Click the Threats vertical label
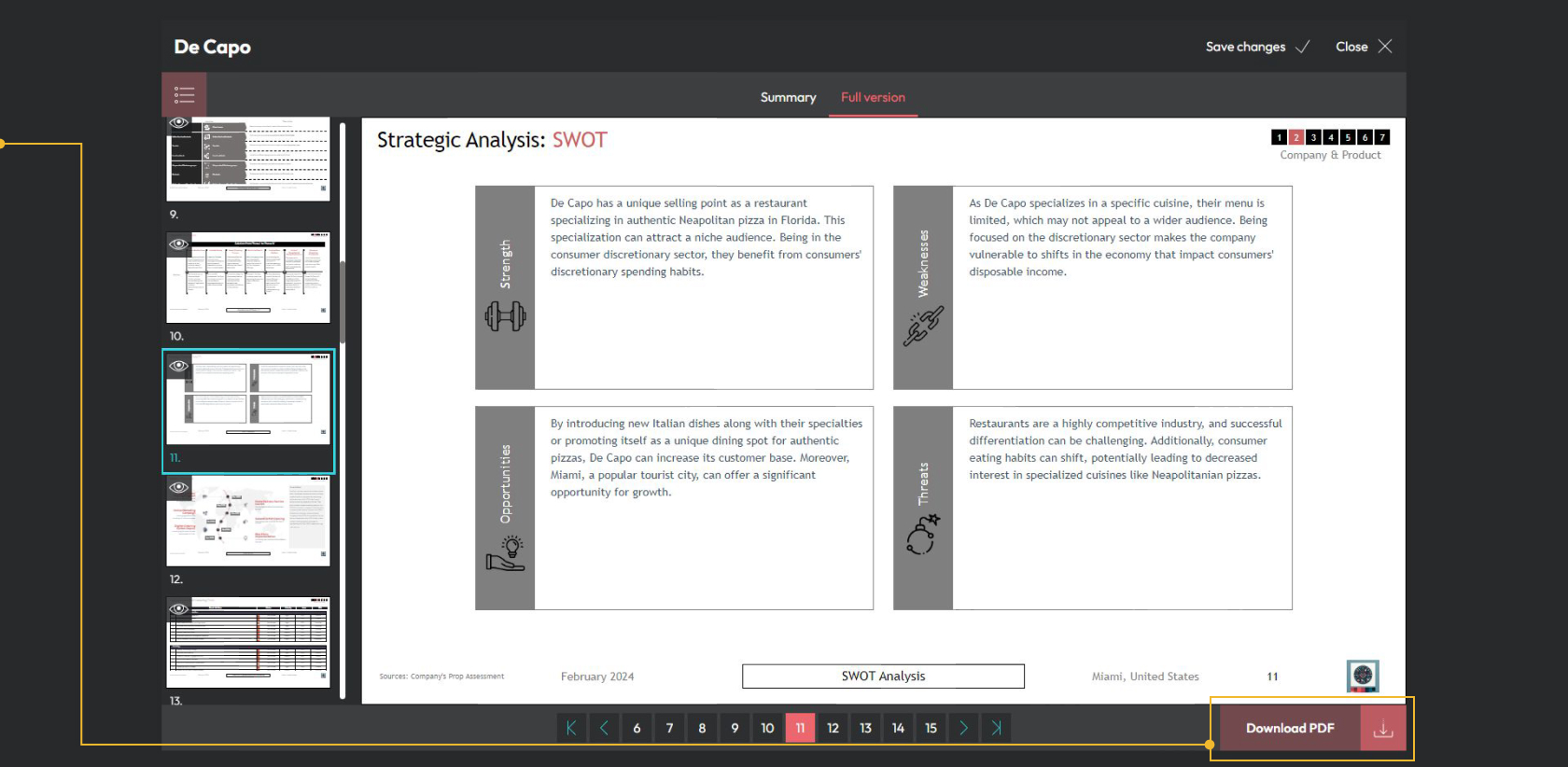The width and height of the screenshot is (1568, 767). 923,483
